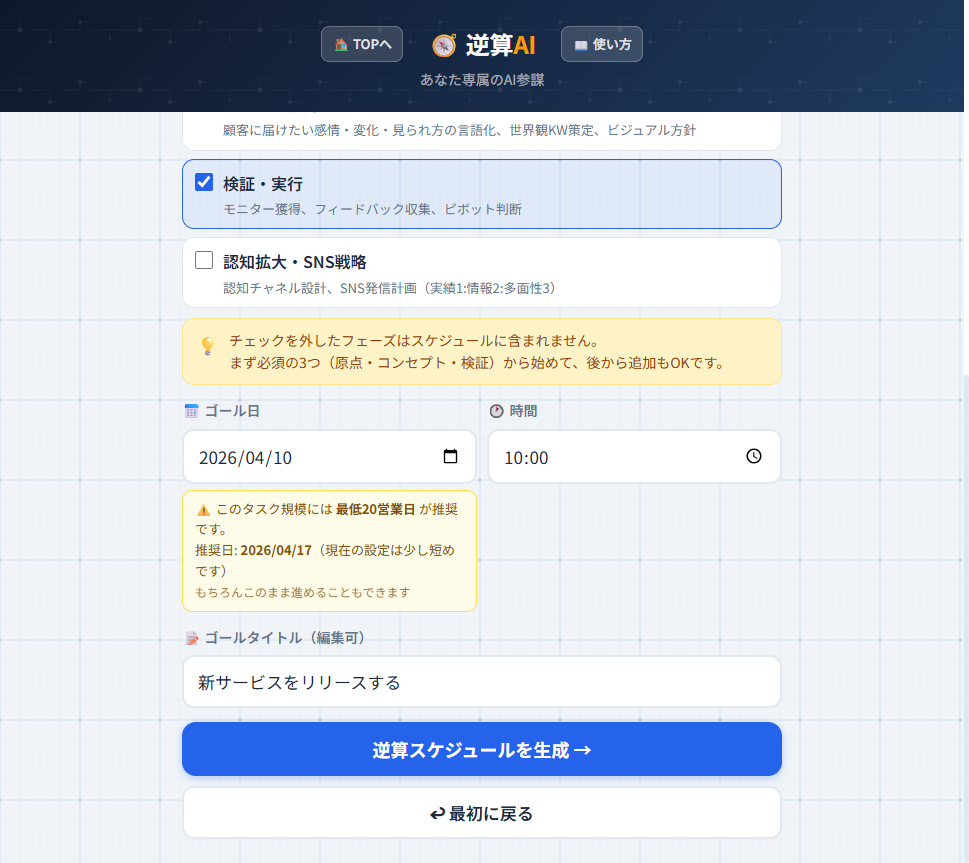The width and height of the screenshot is (969, 863).
Task: Open the calendar picker icon in date field
Action: 450,457
